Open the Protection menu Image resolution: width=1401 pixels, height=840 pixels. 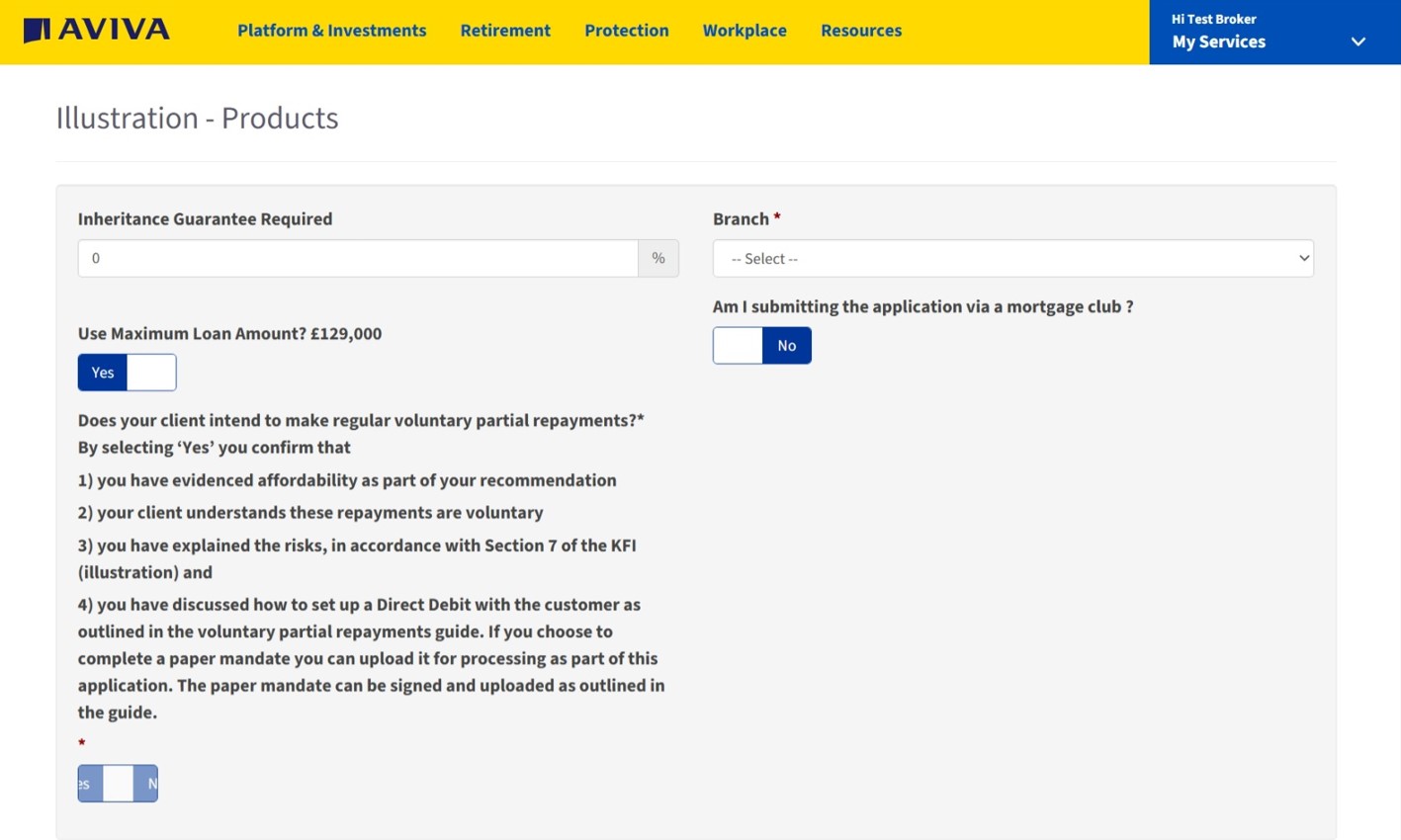click(x=627, y=31)
